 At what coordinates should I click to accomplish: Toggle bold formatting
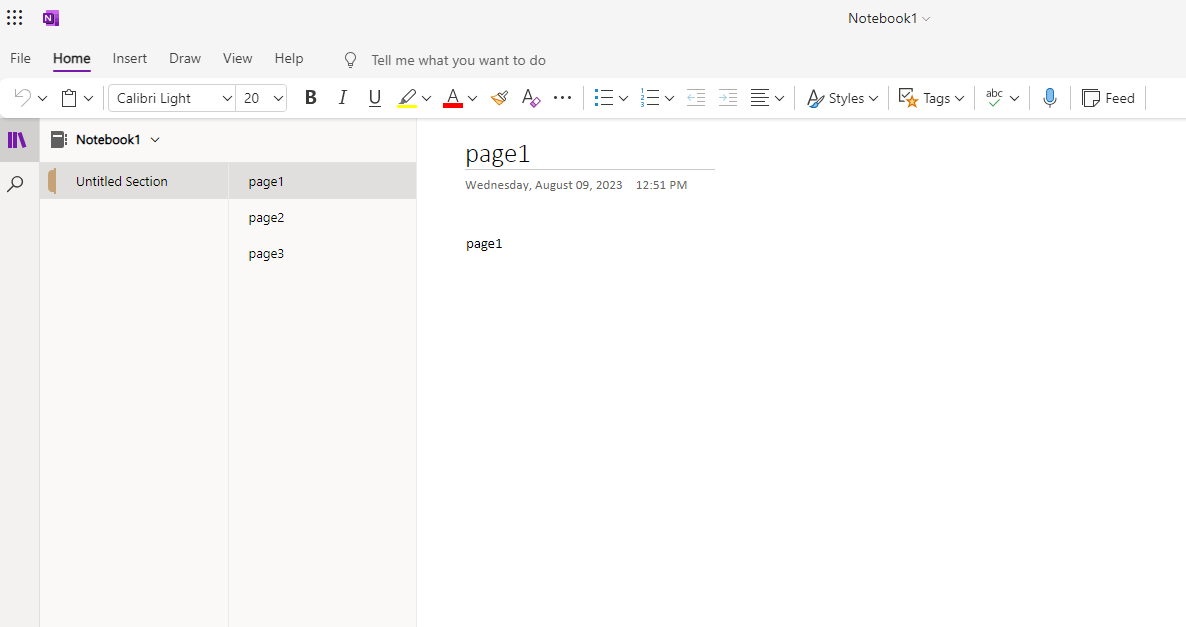click(x=310, y=97)
